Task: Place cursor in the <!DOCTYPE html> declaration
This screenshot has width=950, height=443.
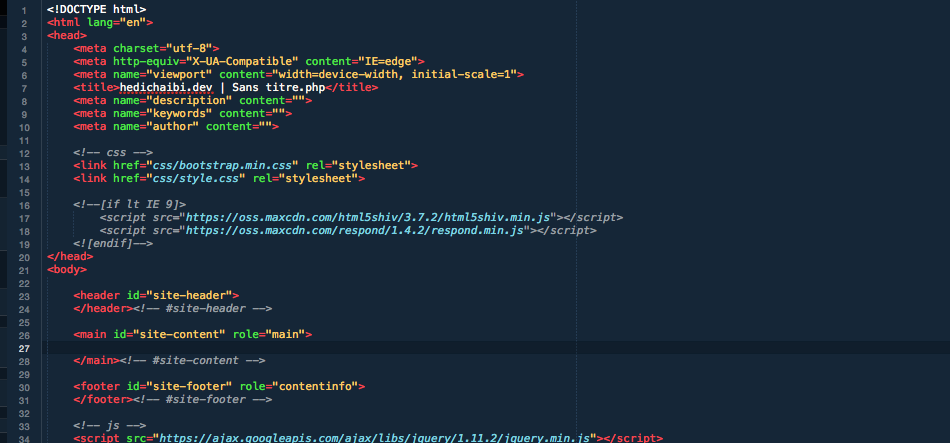Action: coord(96,10)
